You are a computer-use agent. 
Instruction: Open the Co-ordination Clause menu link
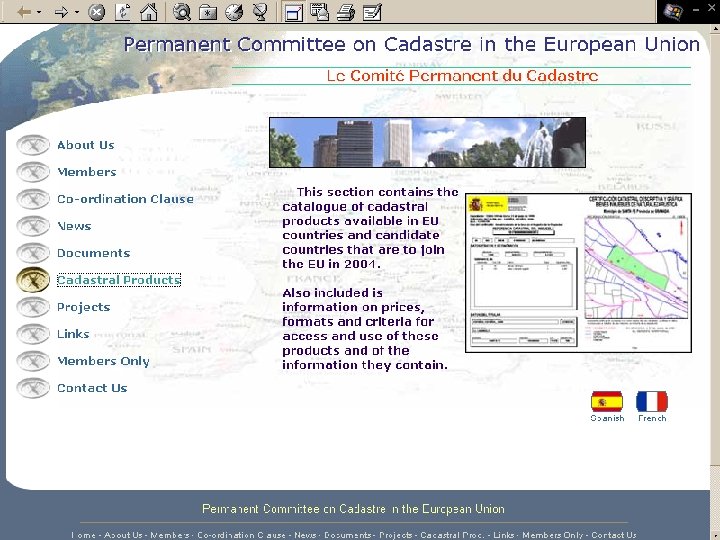(125, 199)
